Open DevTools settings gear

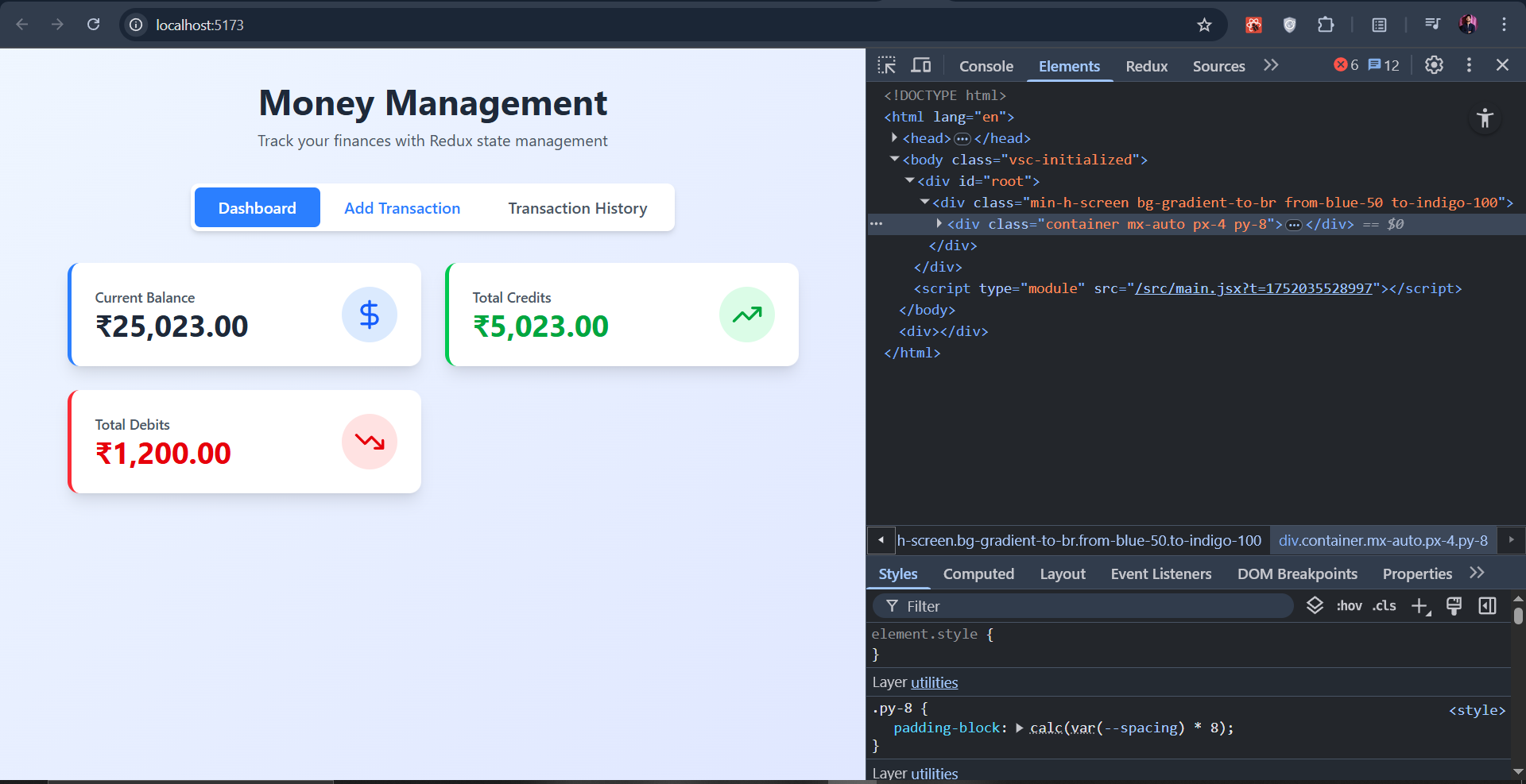pyautogui.click(x=1434, y=65)
